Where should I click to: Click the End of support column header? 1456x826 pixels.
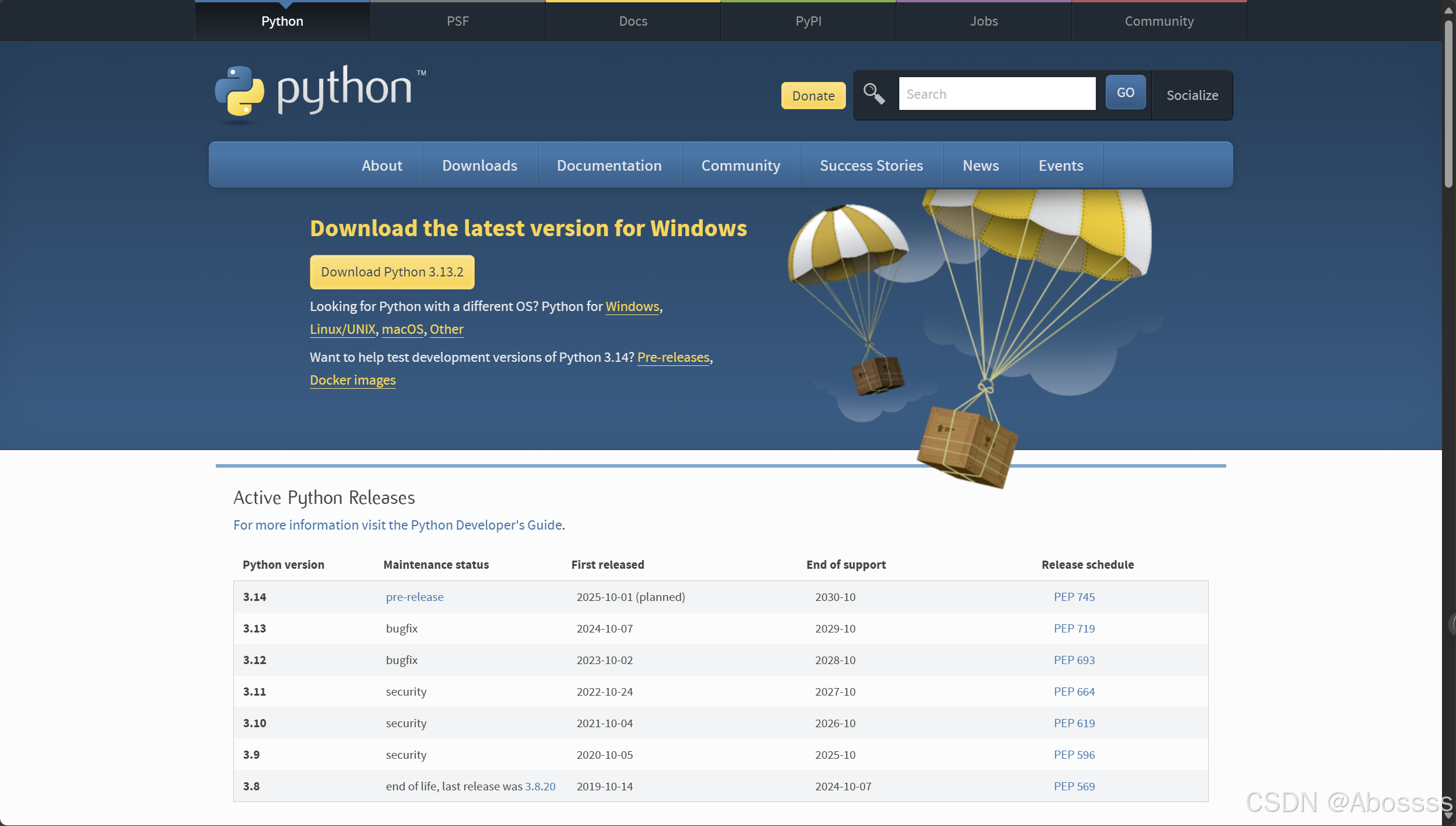[846, 565]
